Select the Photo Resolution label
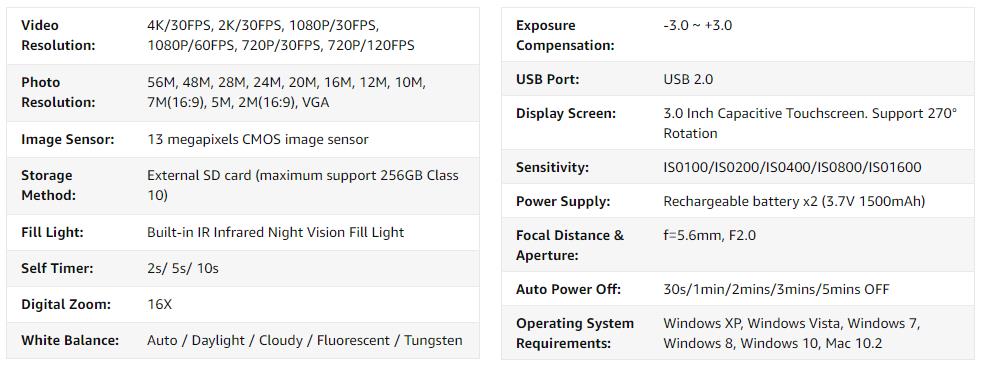The height and width of the screenshot is (373, 991). tap(58, 92)
